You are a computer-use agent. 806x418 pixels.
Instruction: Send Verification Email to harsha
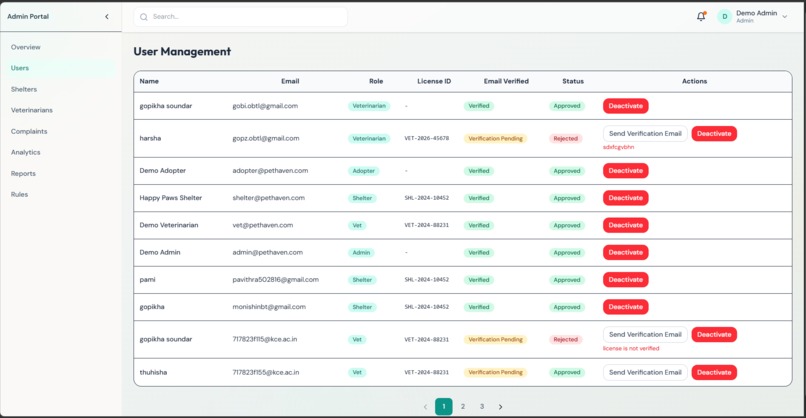(645, 134)
